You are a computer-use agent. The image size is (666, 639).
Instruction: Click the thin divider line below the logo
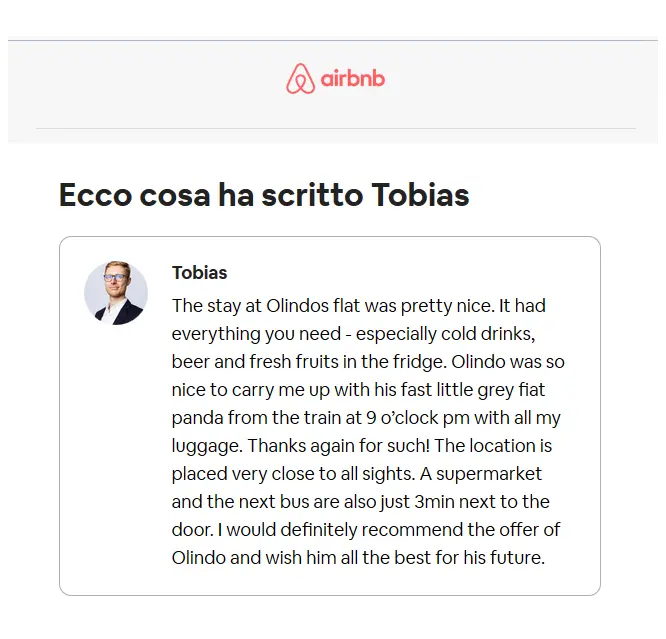click(336, 128)
